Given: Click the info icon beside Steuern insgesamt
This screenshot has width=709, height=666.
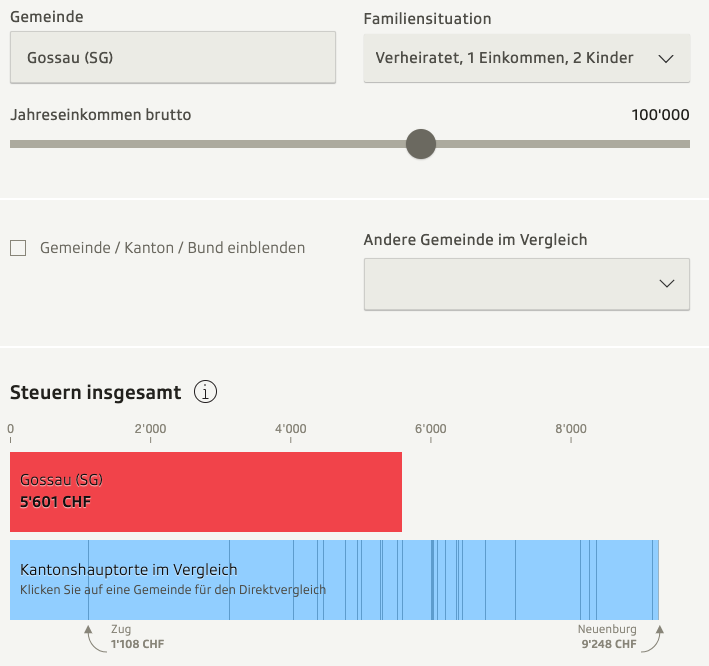Looking at the screenshot, I should pyautogui.click(x=206, y=392).
